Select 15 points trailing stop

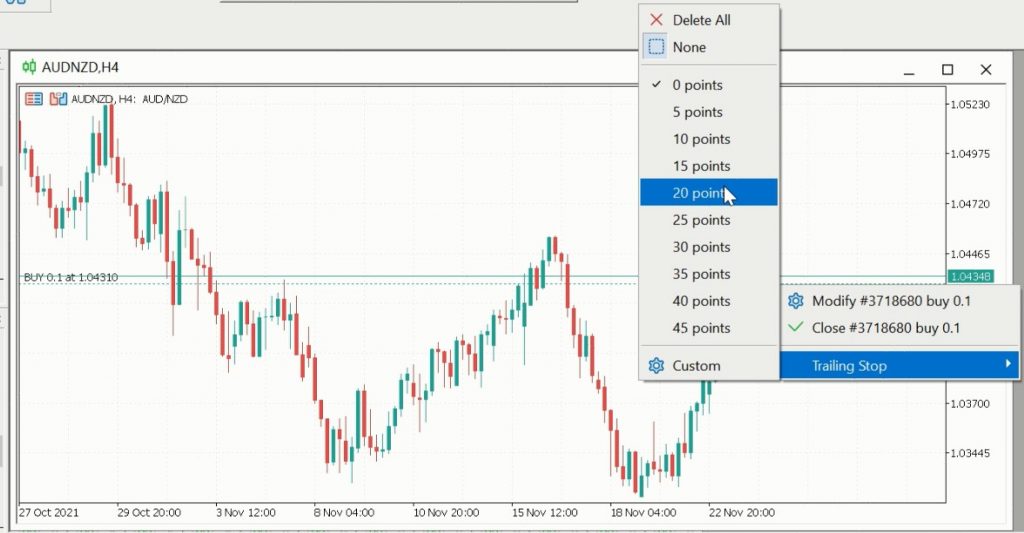[x=709, y=166]
